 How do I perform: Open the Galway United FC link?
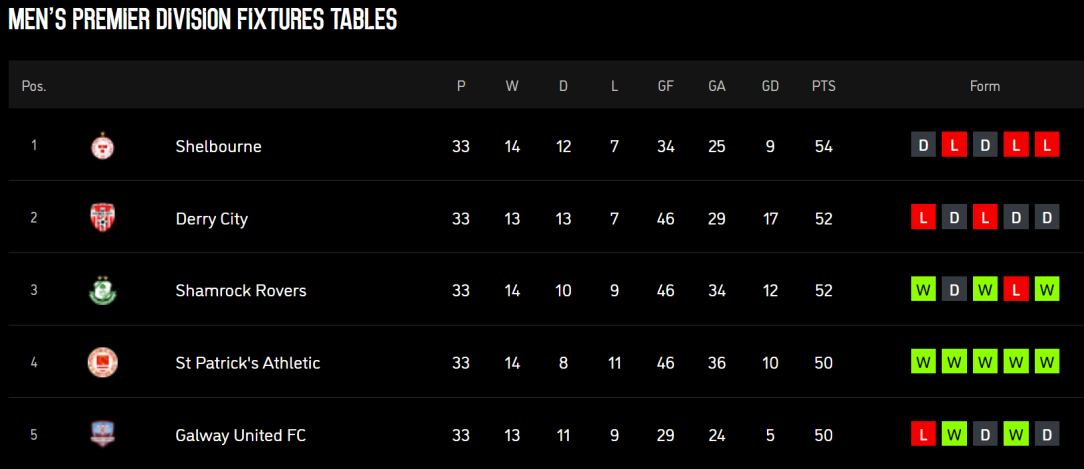click(241, 436)
